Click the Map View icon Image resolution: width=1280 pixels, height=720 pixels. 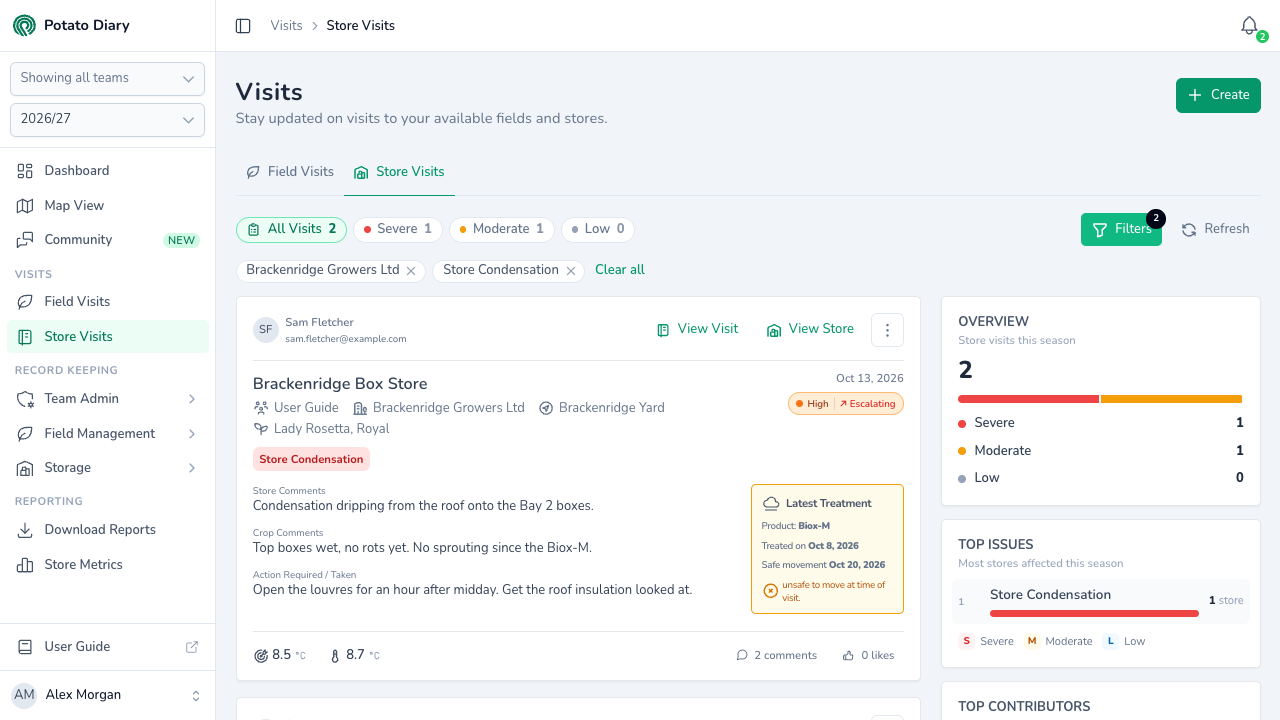coord(25,206)
